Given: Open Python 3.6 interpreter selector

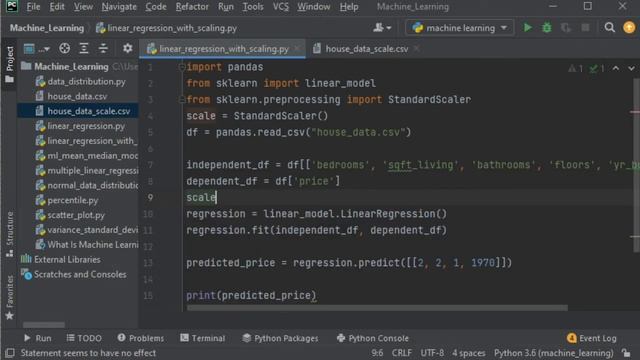Looking at the screenshot, I should pyautogui.click(x=553, y=353).
